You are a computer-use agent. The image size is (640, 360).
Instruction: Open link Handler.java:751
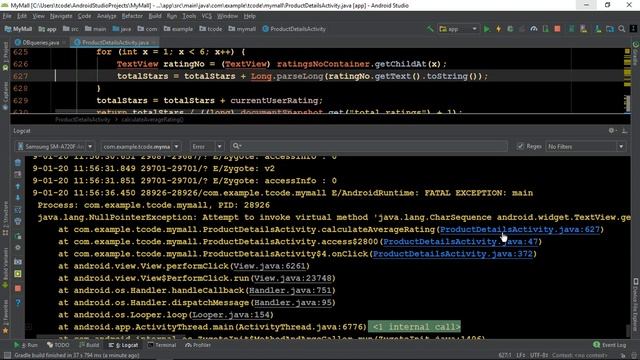tap(290, 290)
